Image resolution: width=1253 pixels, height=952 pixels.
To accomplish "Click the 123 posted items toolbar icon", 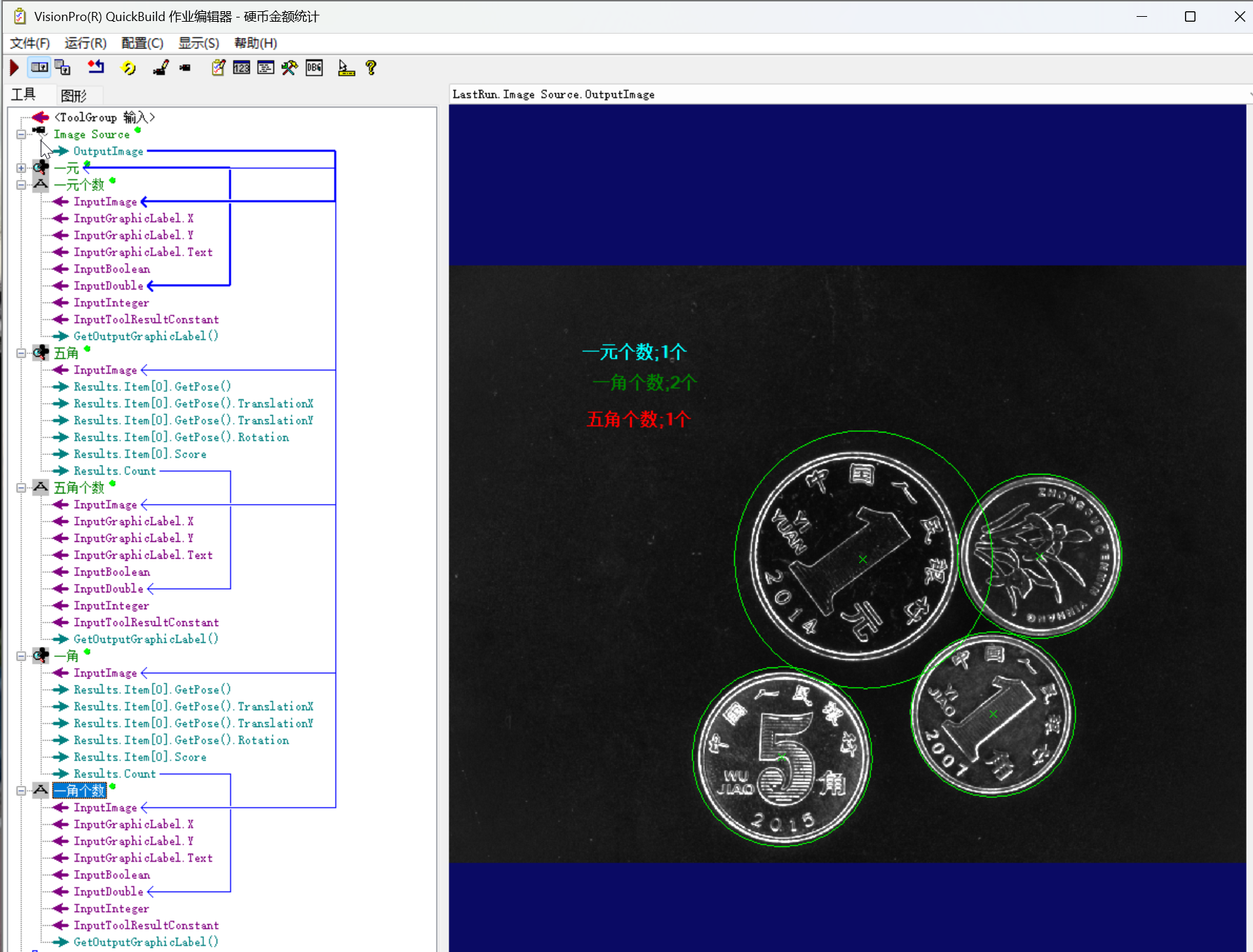I will [x=241, y=68].
